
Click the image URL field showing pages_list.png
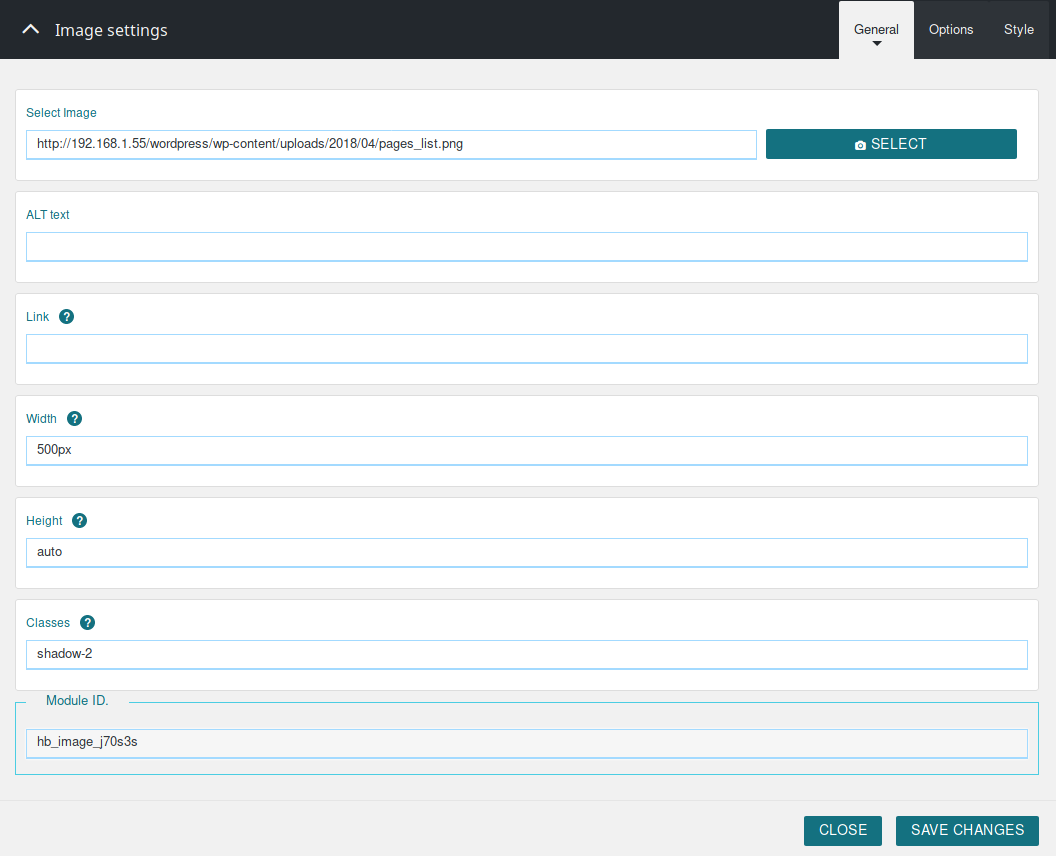click(391, 144)
